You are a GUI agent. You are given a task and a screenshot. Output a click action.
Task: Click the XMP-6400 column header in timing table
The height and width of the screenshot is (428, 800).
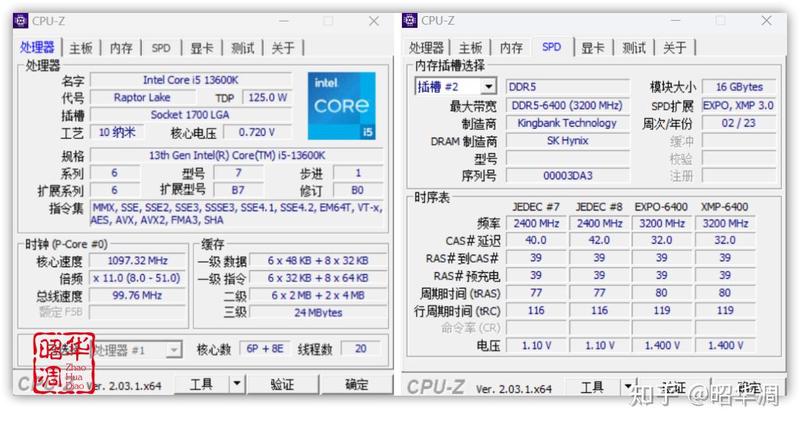[x=724, y=207]
